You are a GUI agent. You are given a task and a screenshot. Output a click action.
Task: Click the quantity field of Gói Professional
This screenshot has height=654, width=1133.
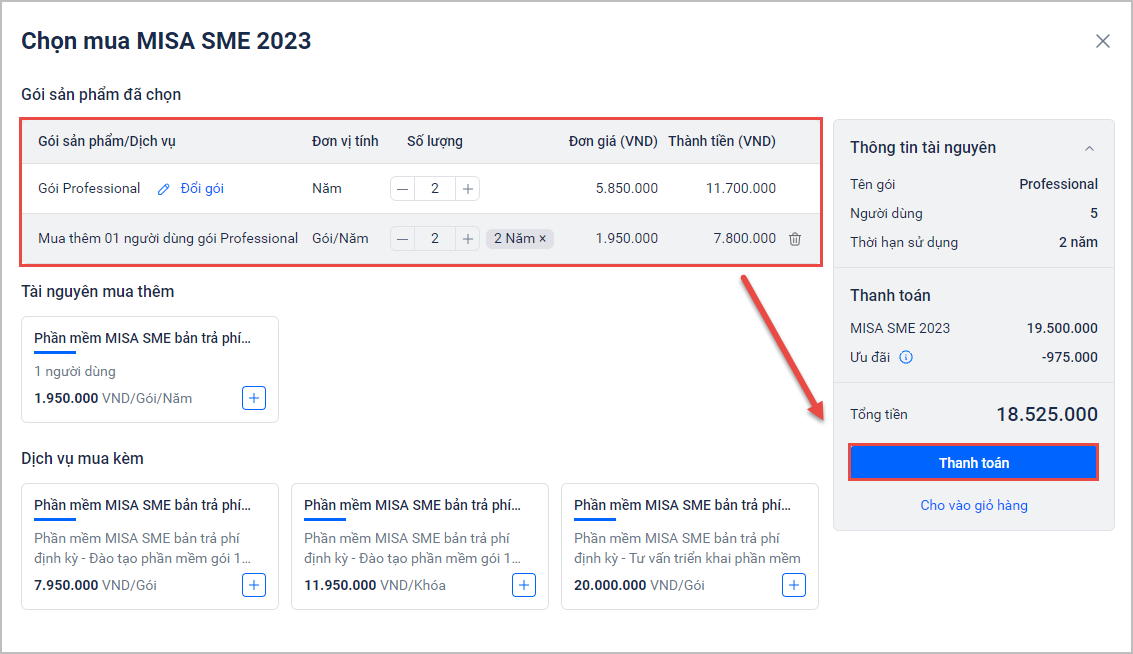point(435,189)
